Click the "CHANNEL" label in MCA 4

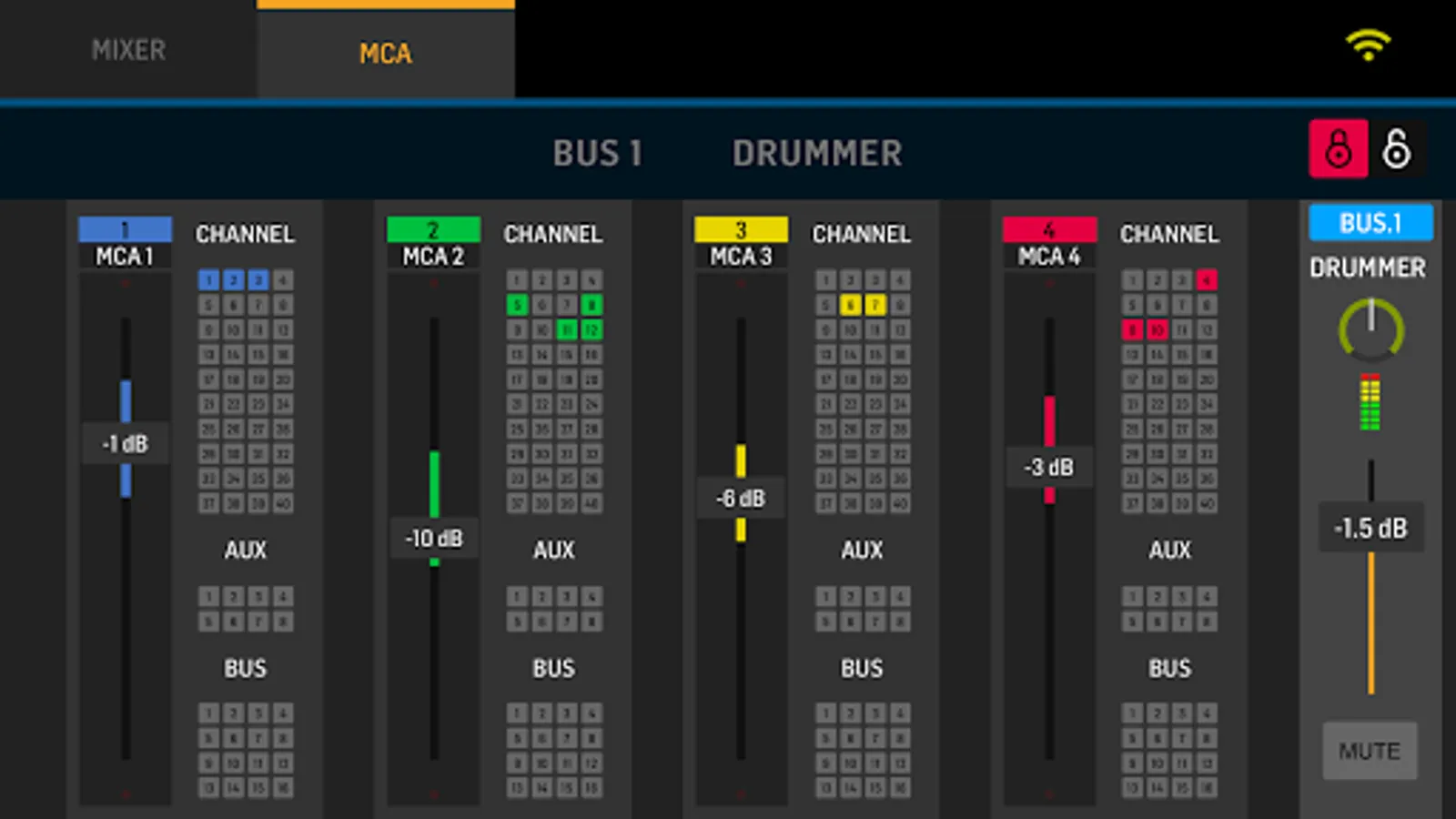pyautogui.click(x=1169, y=234)
